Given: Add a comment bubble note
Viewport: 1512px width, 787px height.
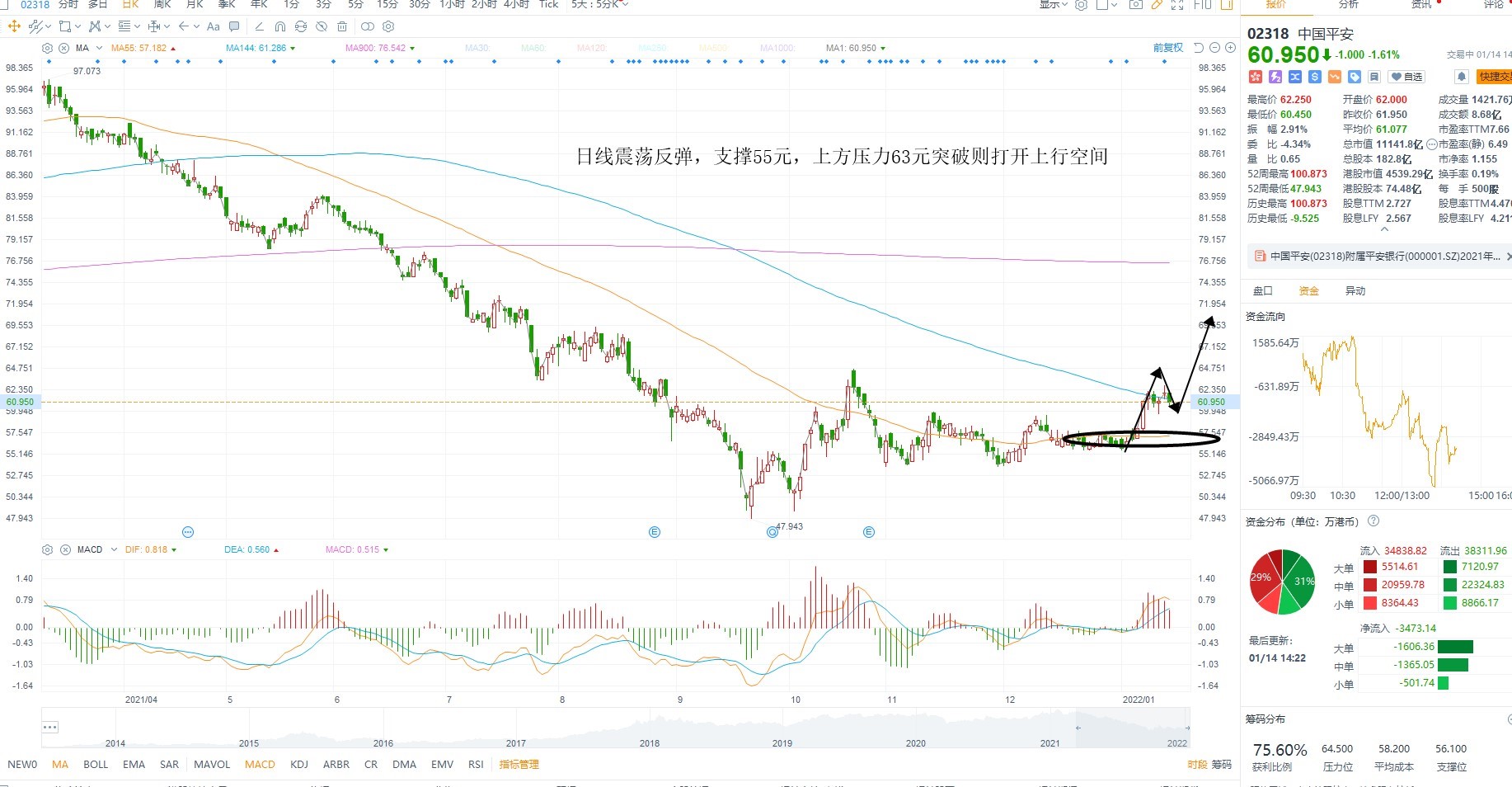Looking at the screenshot, I should point(234,26).
